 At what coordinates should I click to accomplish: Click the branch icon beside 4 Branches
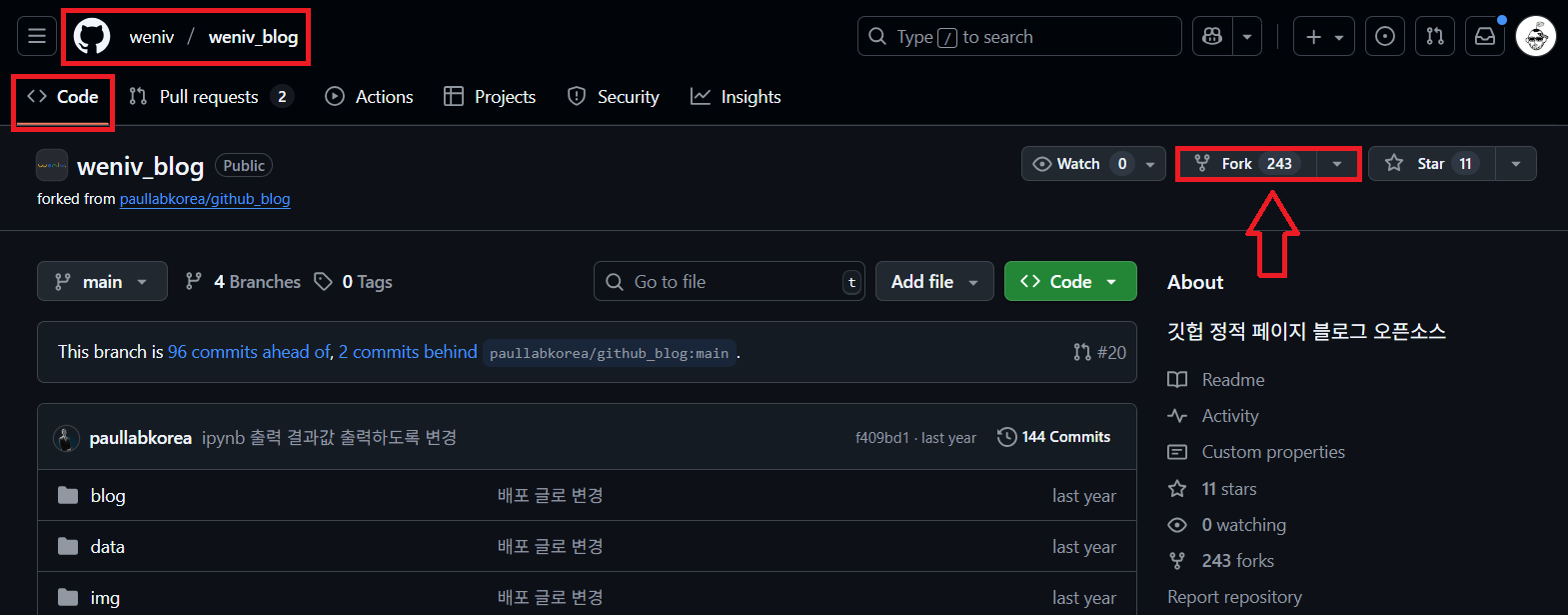194,282
